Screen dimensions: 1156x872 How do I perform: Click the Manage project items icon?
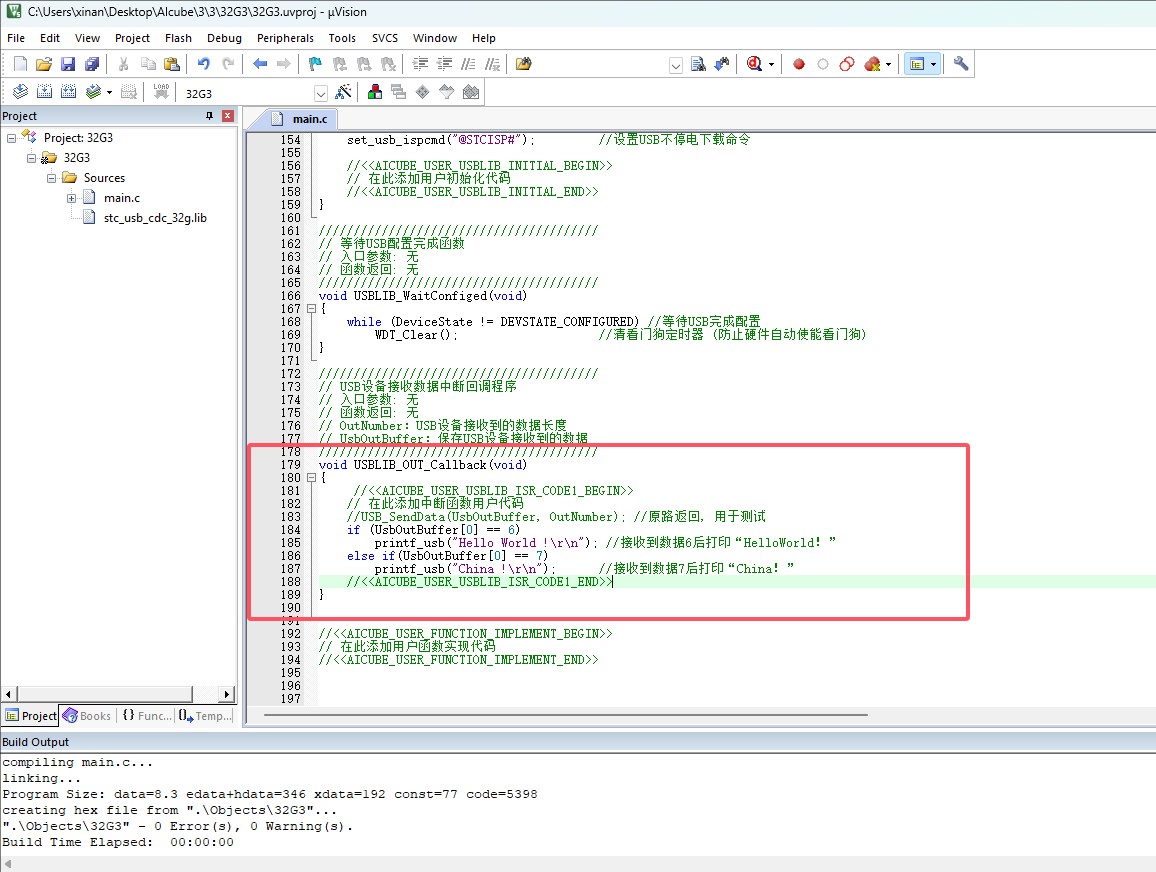[x=375, y=92]
